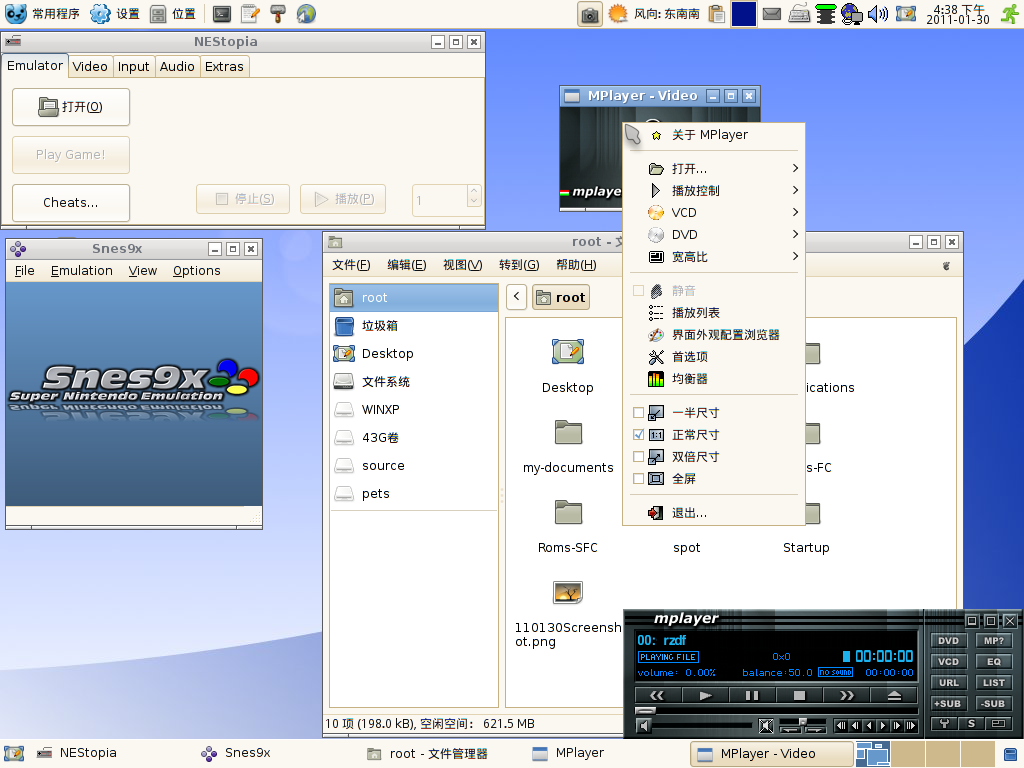Image resolution: width=1024 pixels, height=768 pixels.
Task: Switch to the Video tab in NEStopia
Action: (90, 67)
